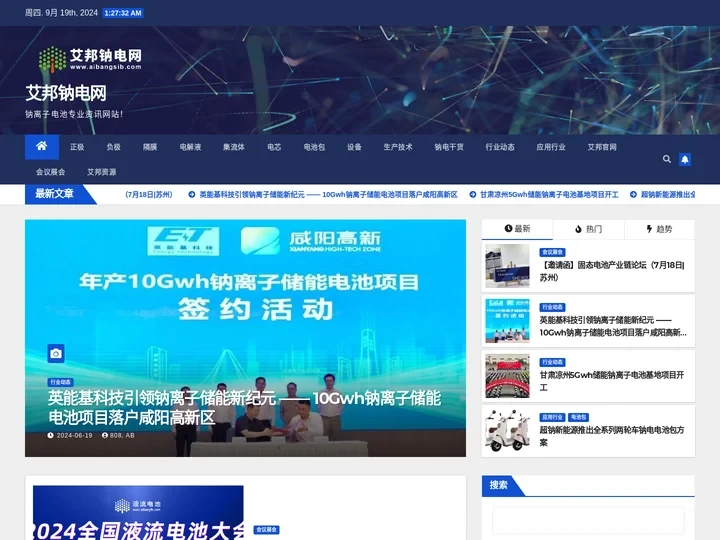The width and height of the screenshot is (720, 540).
Task: Open the 钠电干货 menu item
Action: point(449,147)
